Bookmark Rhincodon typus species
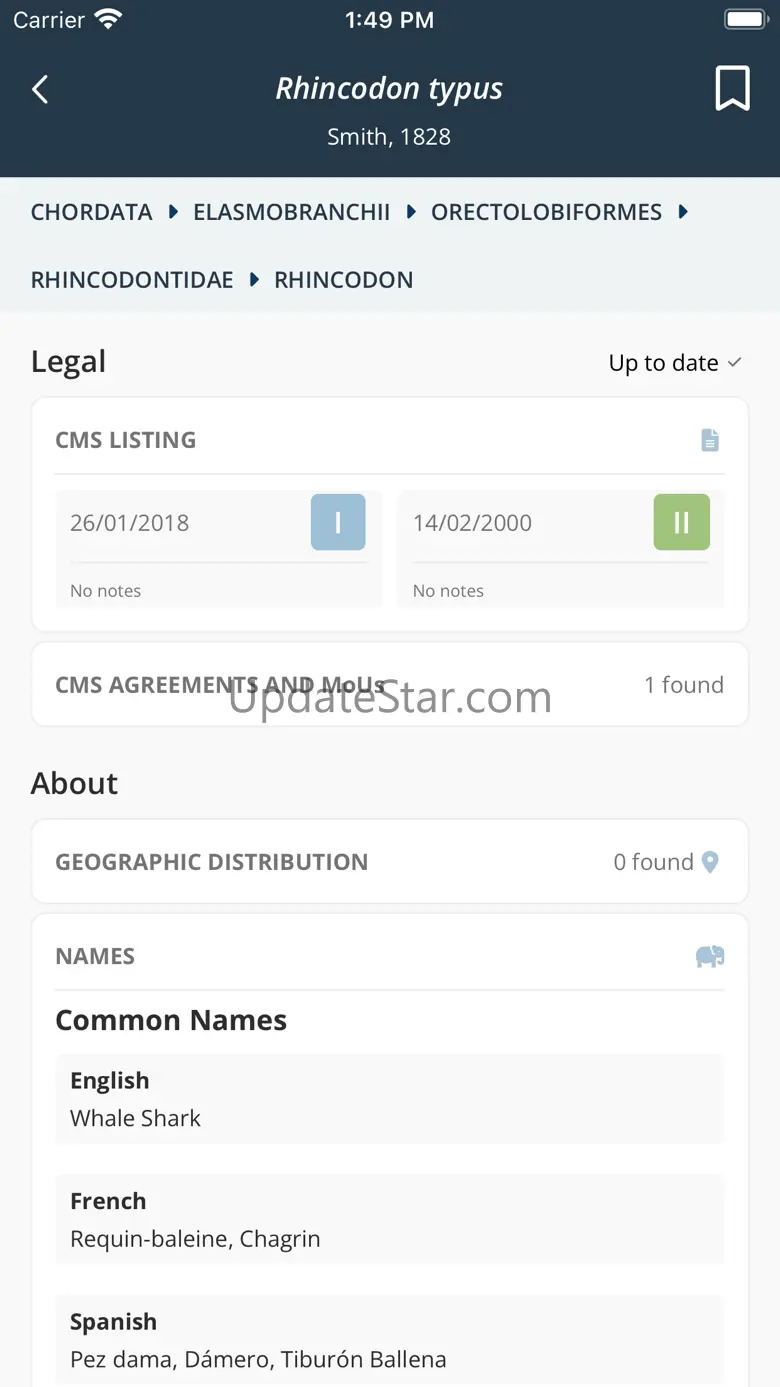This screenshot has width=780, height=1387. (x=732, y=90)
